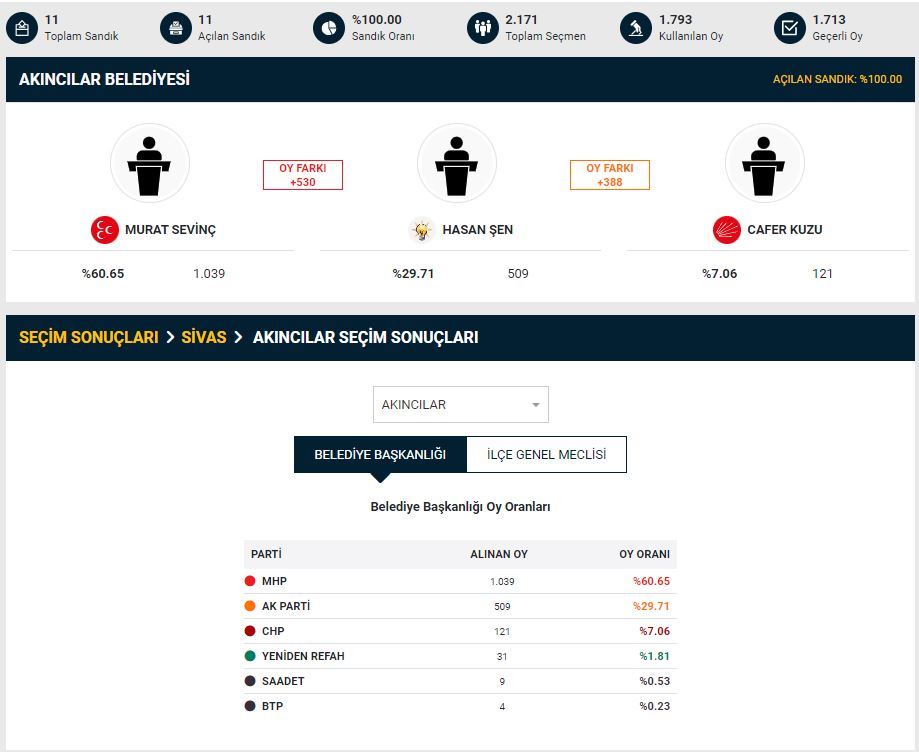Click the MHP party logo beside Murat Sevinç
Screen dimensions: 919x752
(x=105, y=230)
